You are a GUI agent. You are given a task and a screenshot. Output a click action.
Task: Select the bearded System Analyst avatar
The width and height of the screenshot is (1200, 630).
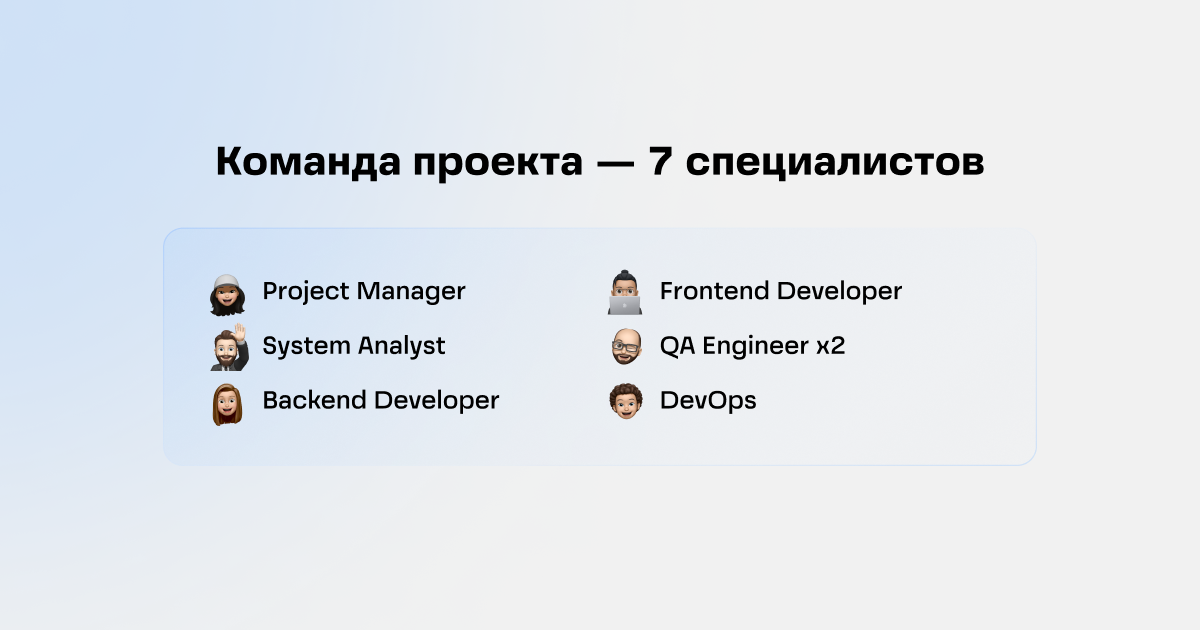[228, 348]
